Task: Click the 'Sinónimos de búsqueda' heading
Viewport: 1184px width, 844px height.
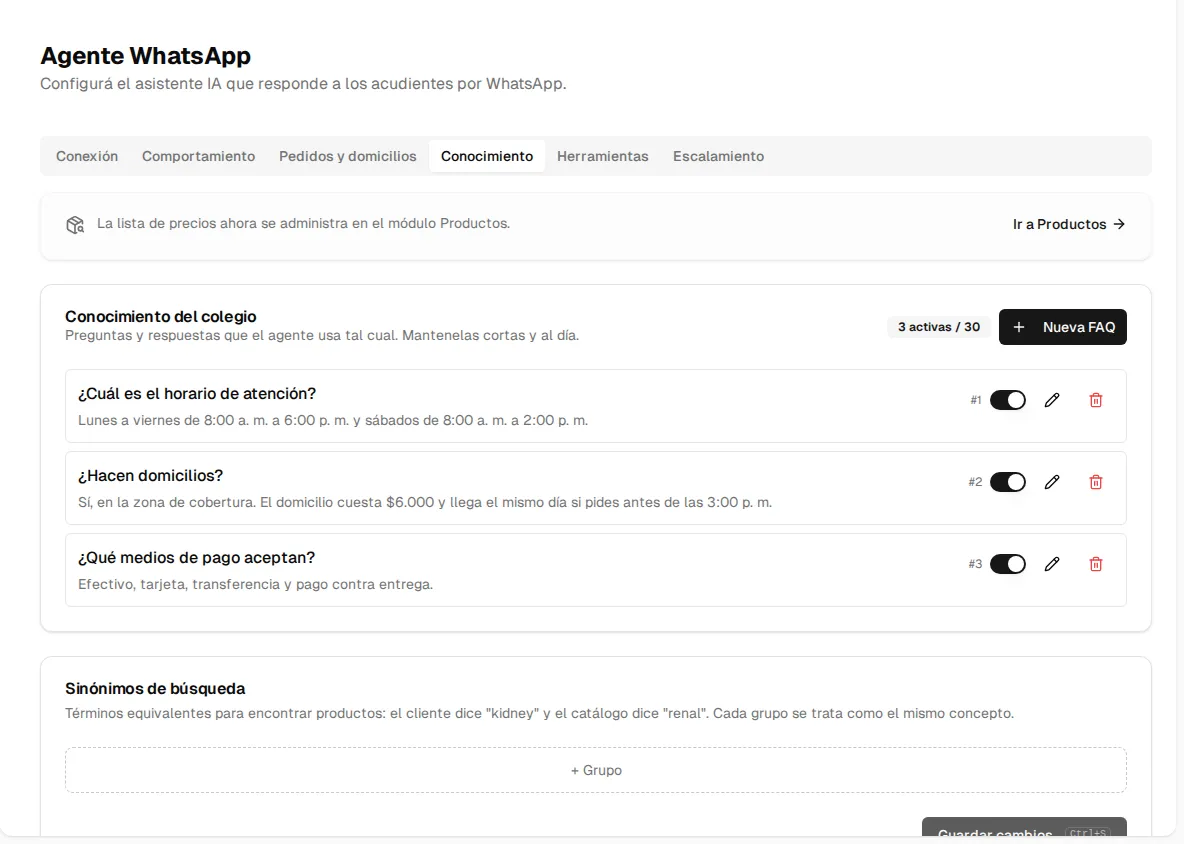Action: pyautogui.click(x=155, y=688)
